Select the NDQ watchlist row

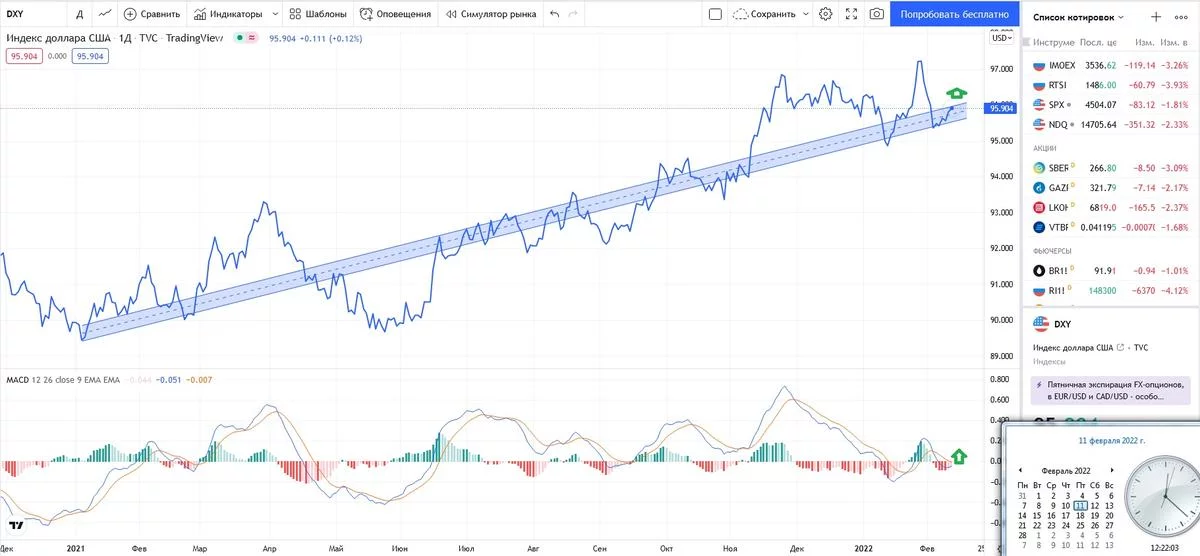coord(1110,124)
